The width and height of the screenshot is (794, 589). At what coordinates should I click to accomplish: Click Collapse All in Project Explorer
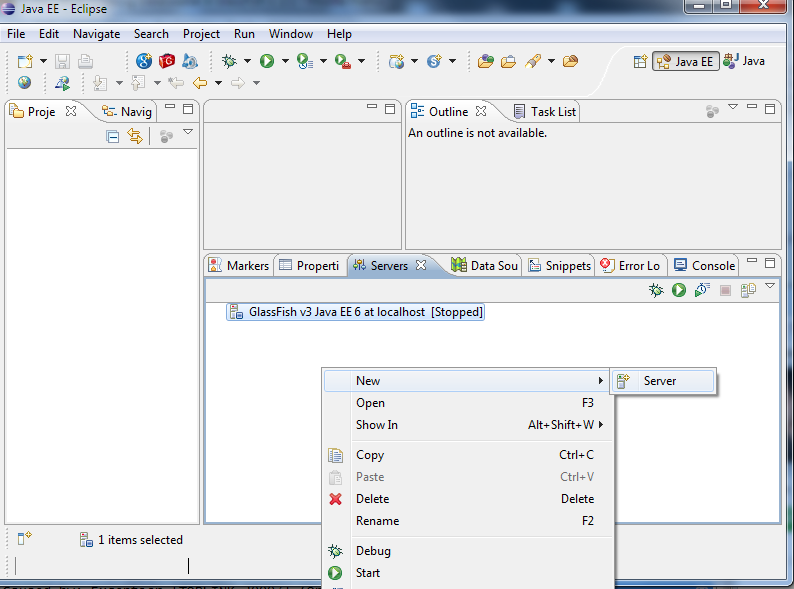point(113,136)
